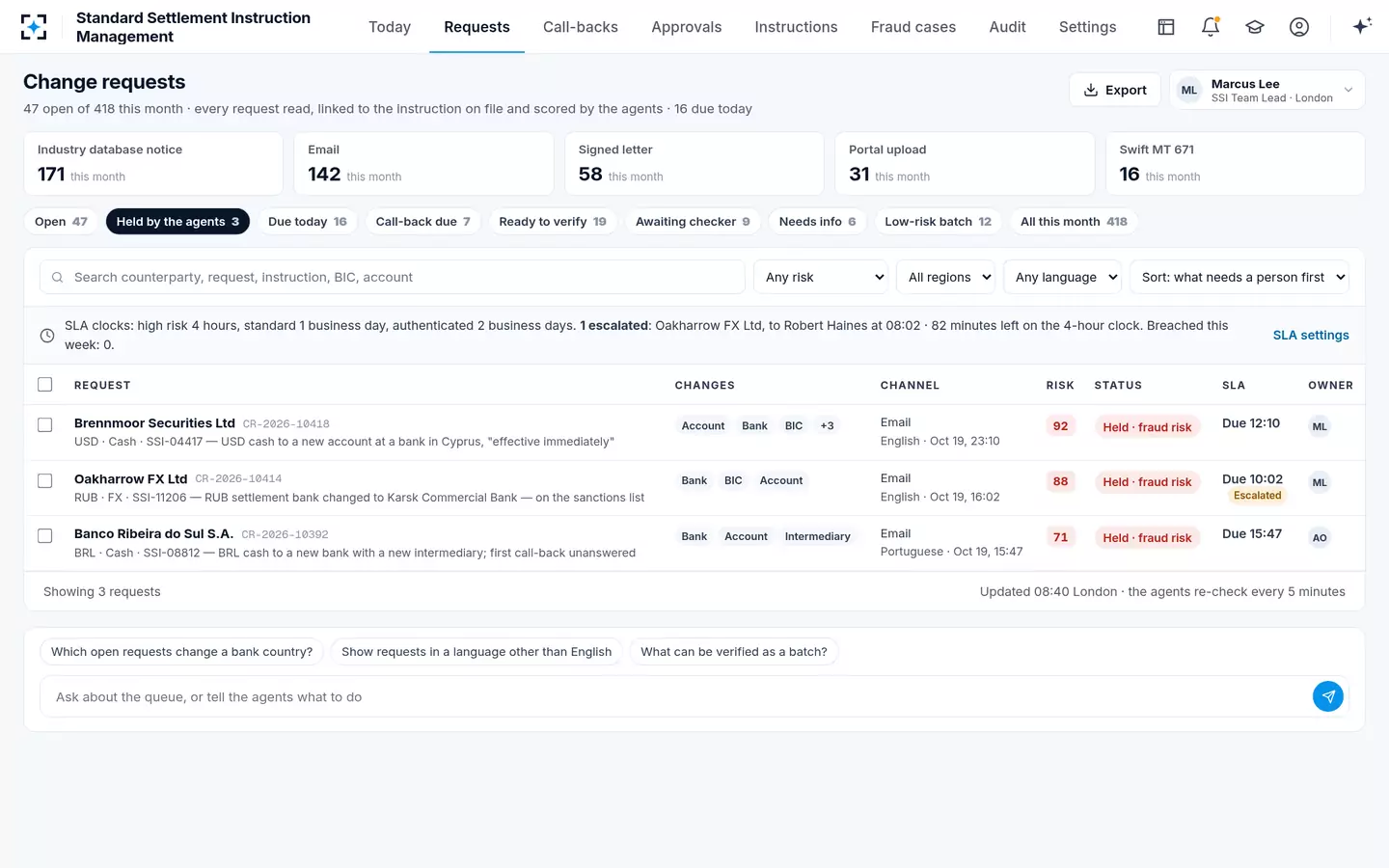Open the Audit tab
Image resolution: width=1389 pixels, height=868 pixels.
[x=1008, y=27]
